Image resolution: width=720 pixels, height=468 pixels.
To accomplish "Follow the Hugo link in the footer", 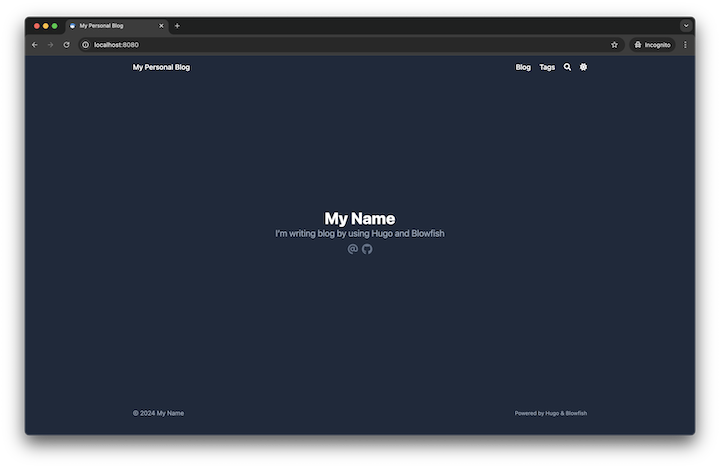I will point(552,413).
